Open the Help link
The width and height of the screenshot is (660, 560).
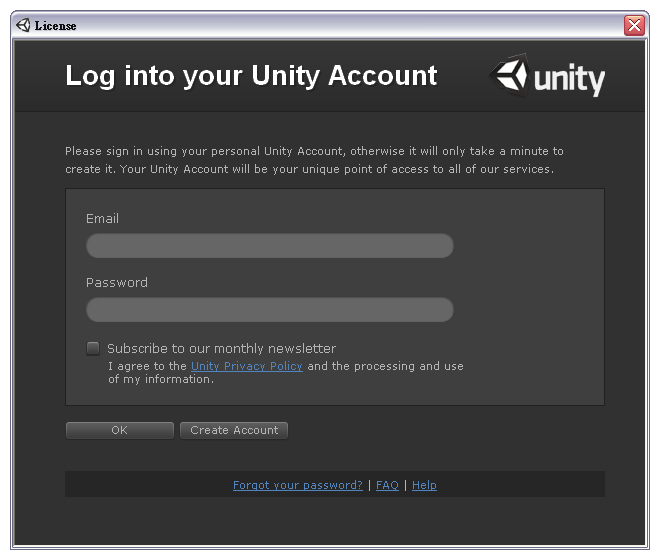[424, 485]
